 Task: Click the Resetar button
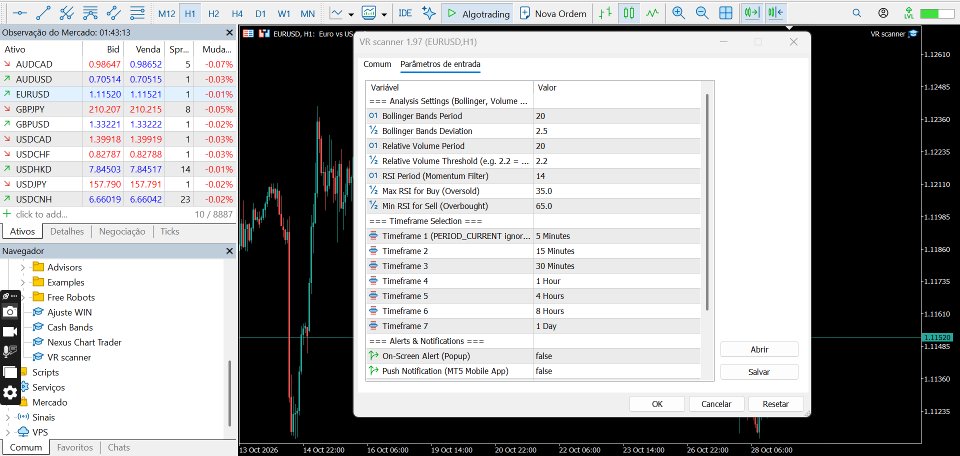coord(776,404)
